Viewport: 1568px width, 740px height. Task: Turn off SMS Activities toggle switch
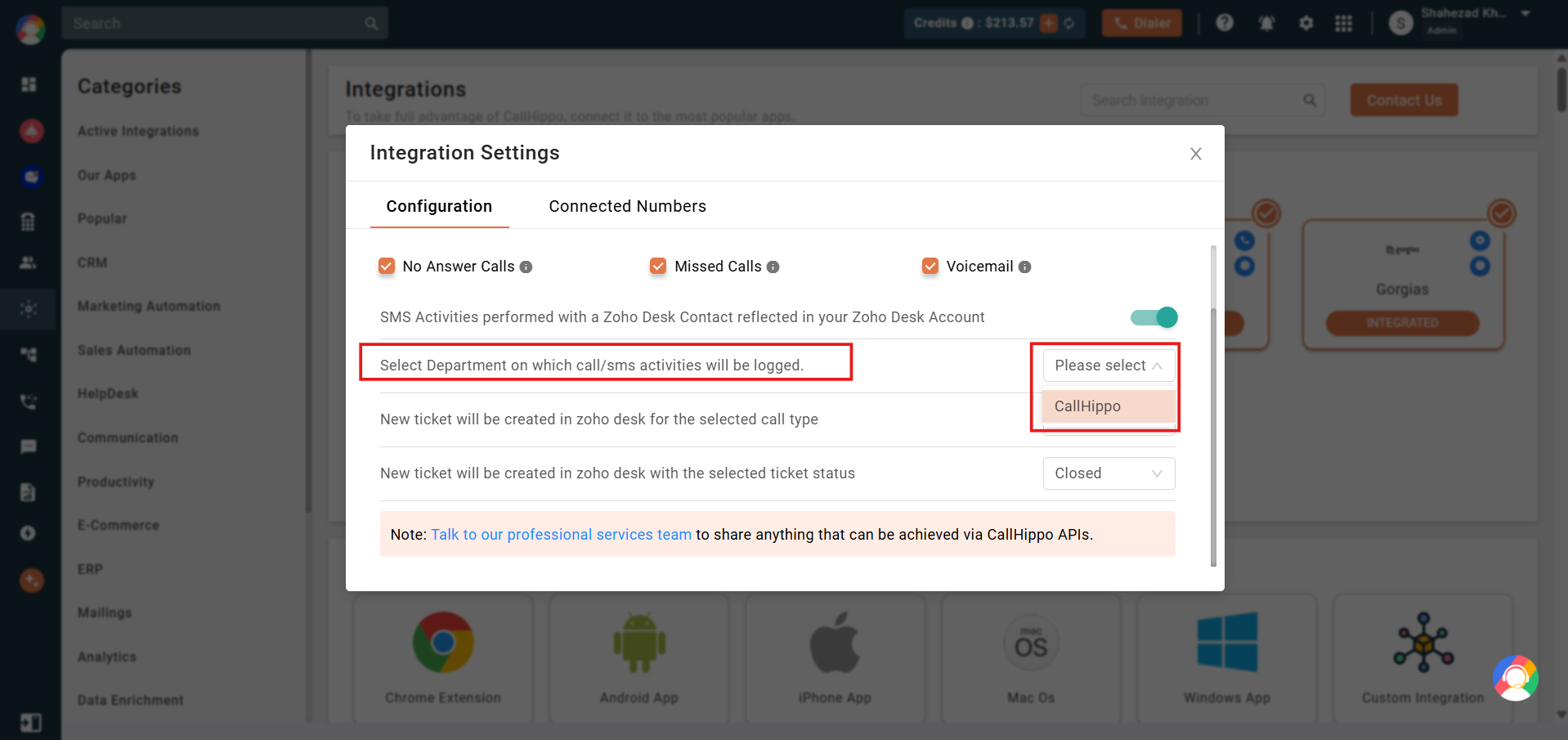click(1154, 317)
